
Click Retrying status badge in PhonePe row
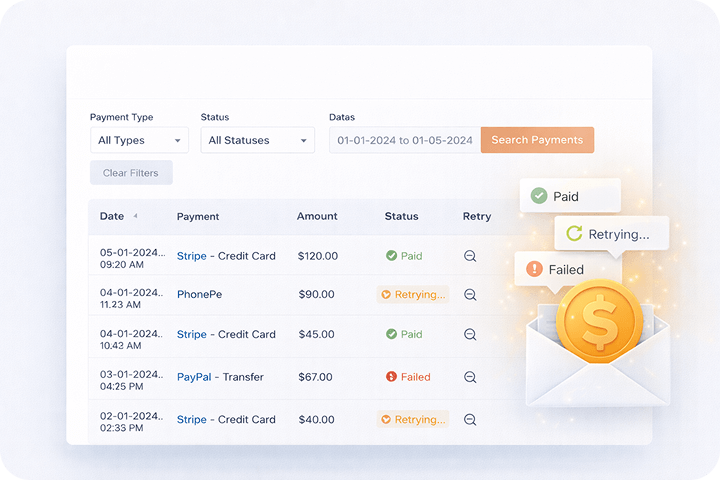[412, 295]
